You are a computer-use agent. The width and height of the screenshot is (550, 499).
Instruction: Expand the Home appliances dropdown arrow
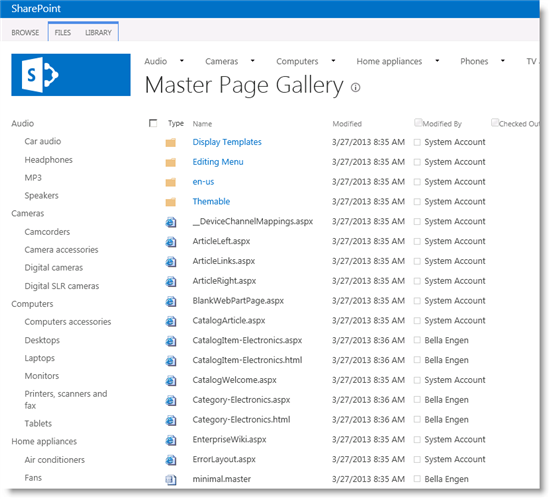coord(437,61)
